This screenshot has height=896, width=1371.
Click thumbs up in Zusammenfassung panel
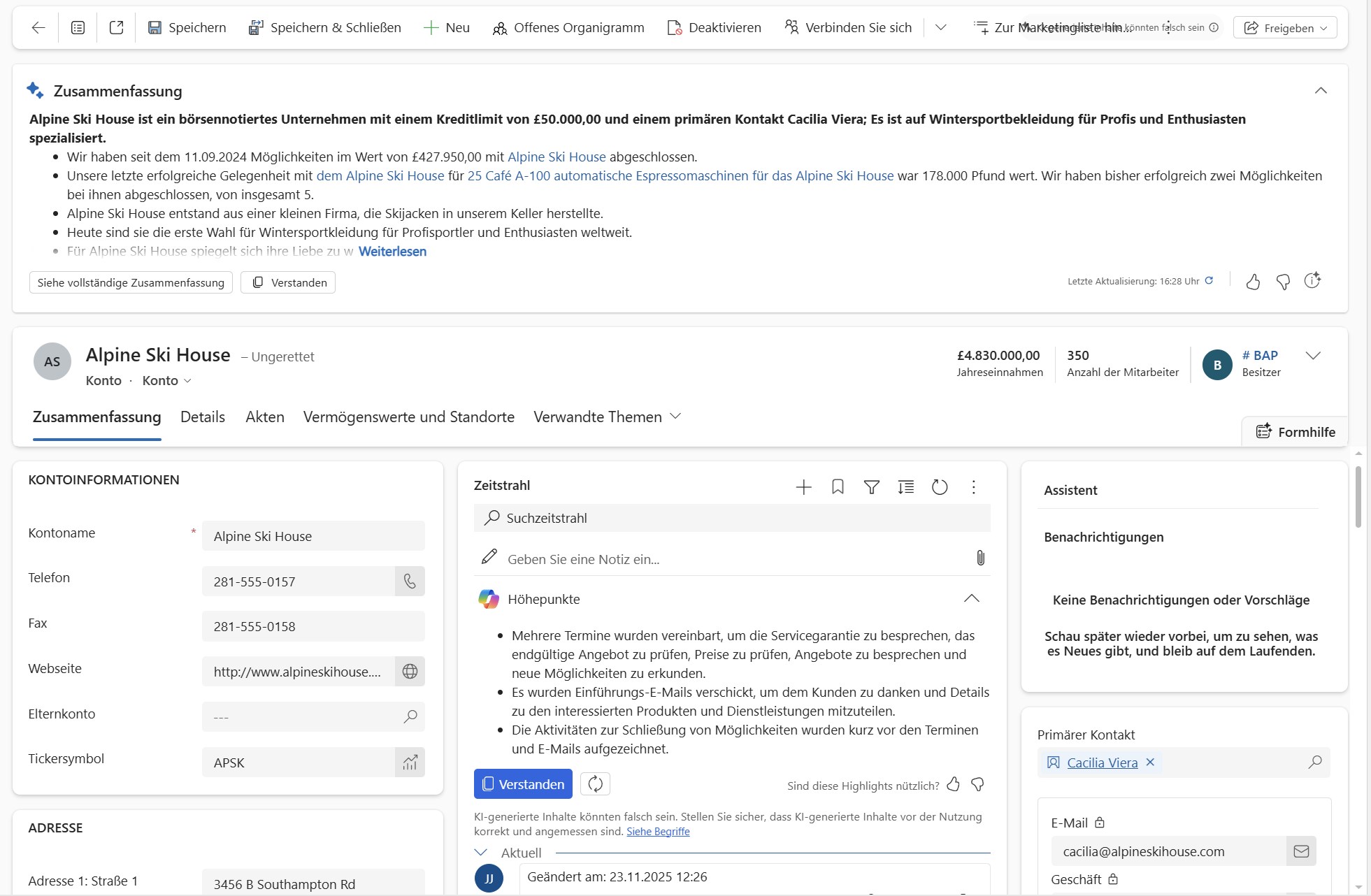(x=1253, y=282)
